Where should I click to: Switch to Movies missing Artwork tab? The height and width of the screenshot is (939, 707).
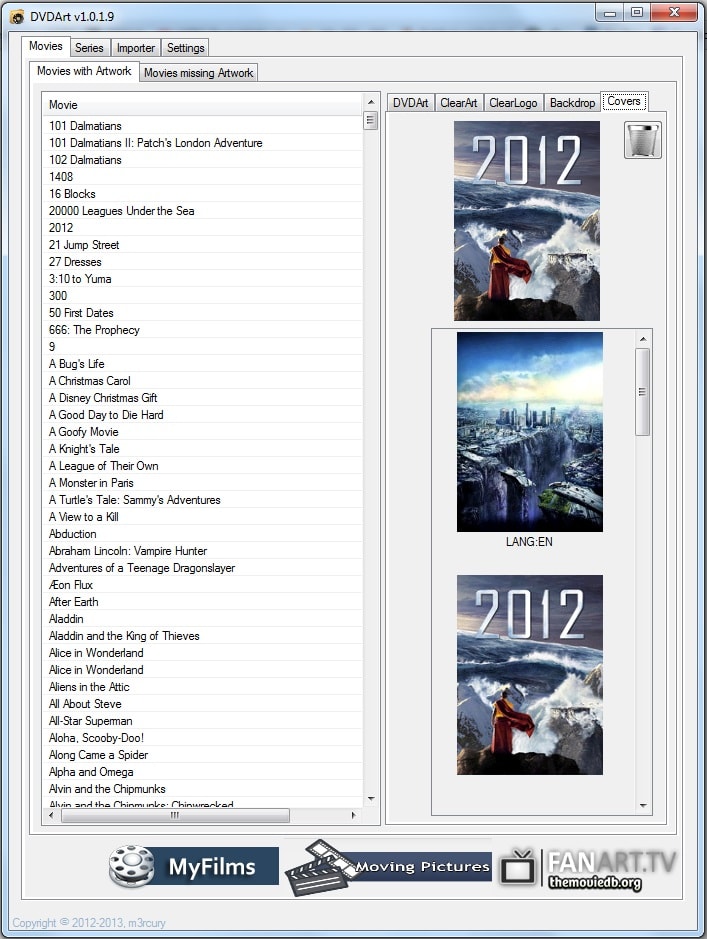pyautogui.click(x=199, y=73)
